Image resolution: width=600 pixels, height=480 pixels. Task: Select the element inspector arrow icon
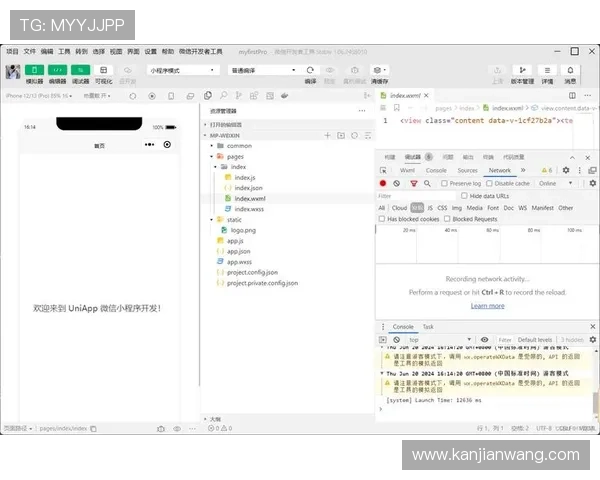point(384,171)
